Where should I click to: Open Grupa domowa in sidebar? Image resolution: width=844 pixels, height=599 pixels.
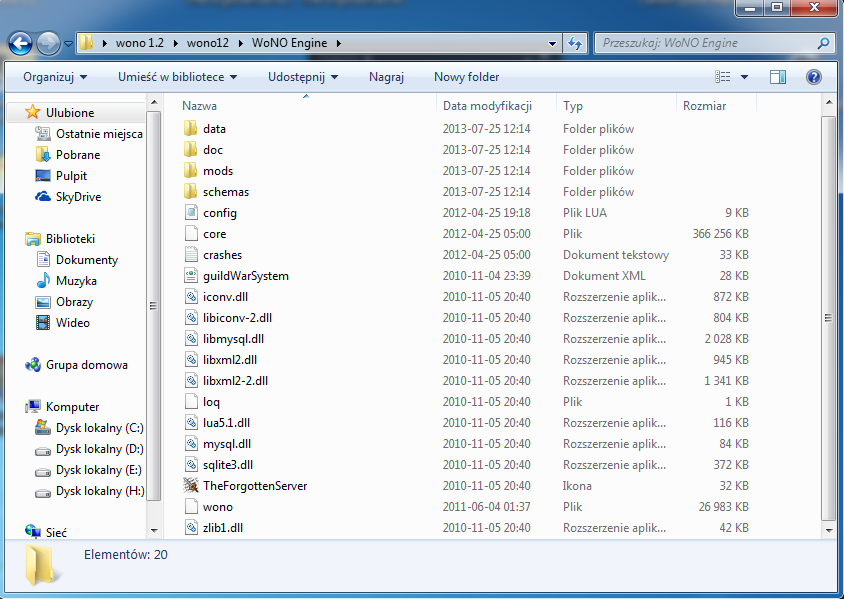[87, 364]
